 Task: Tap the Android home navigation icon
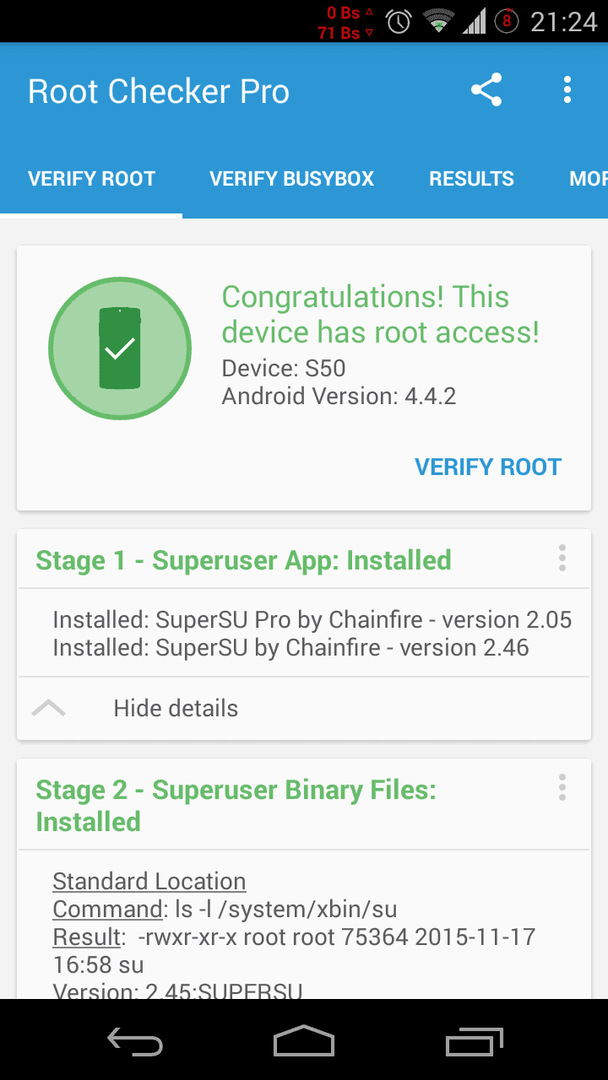point(304,1040)
